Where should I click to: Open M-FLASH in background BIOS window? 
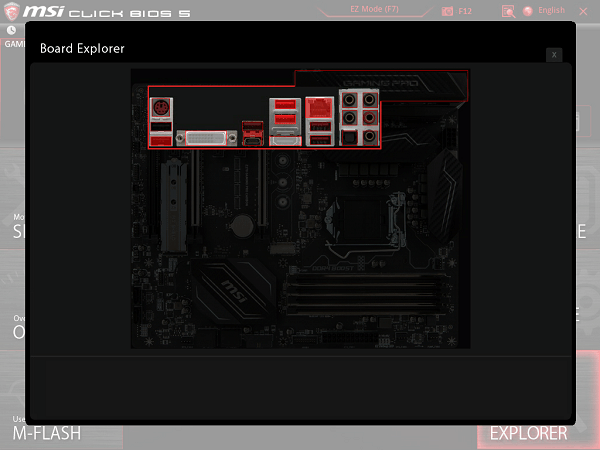(x=47, y=433)
